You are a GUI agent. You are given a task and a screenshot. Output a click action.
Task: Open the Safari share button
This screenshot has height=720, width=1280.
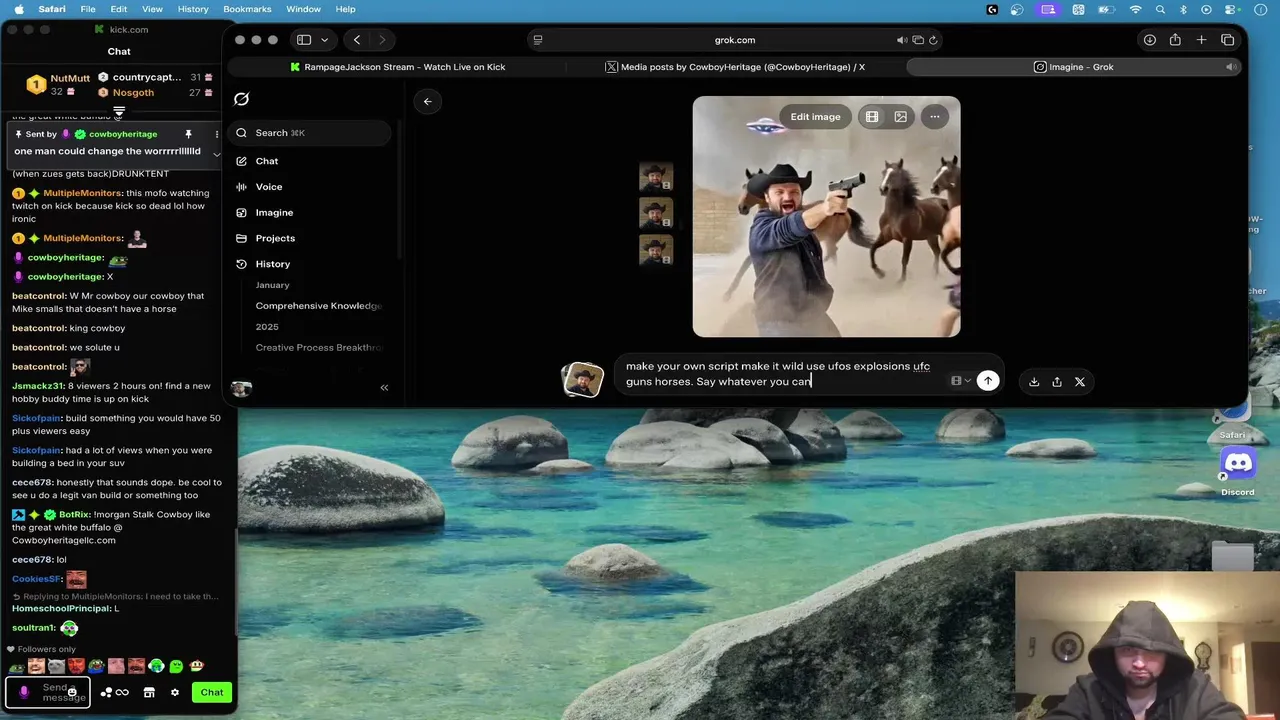point(1175,40)
